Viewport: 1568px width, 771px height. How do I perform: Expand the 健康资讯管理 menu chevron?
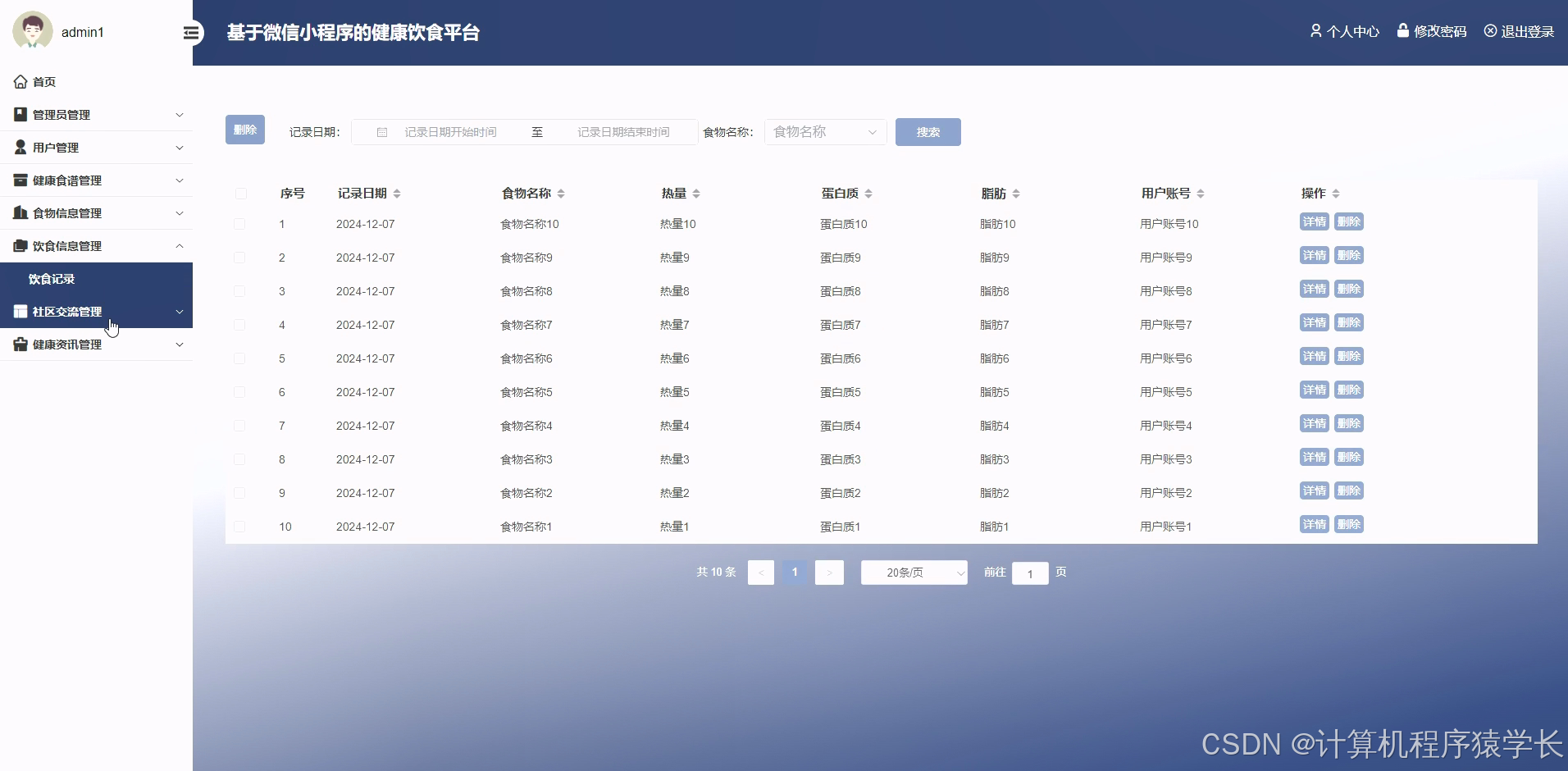[x=179, y=344]
